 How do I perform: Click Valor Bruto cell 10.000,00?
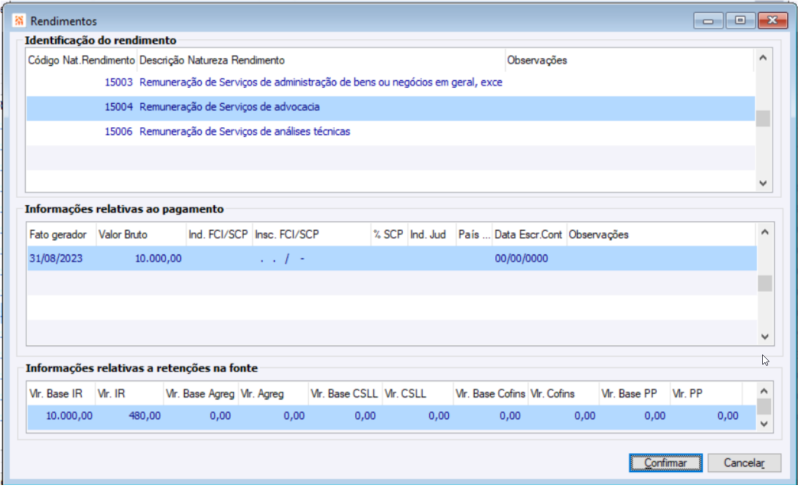pos(158,259)
